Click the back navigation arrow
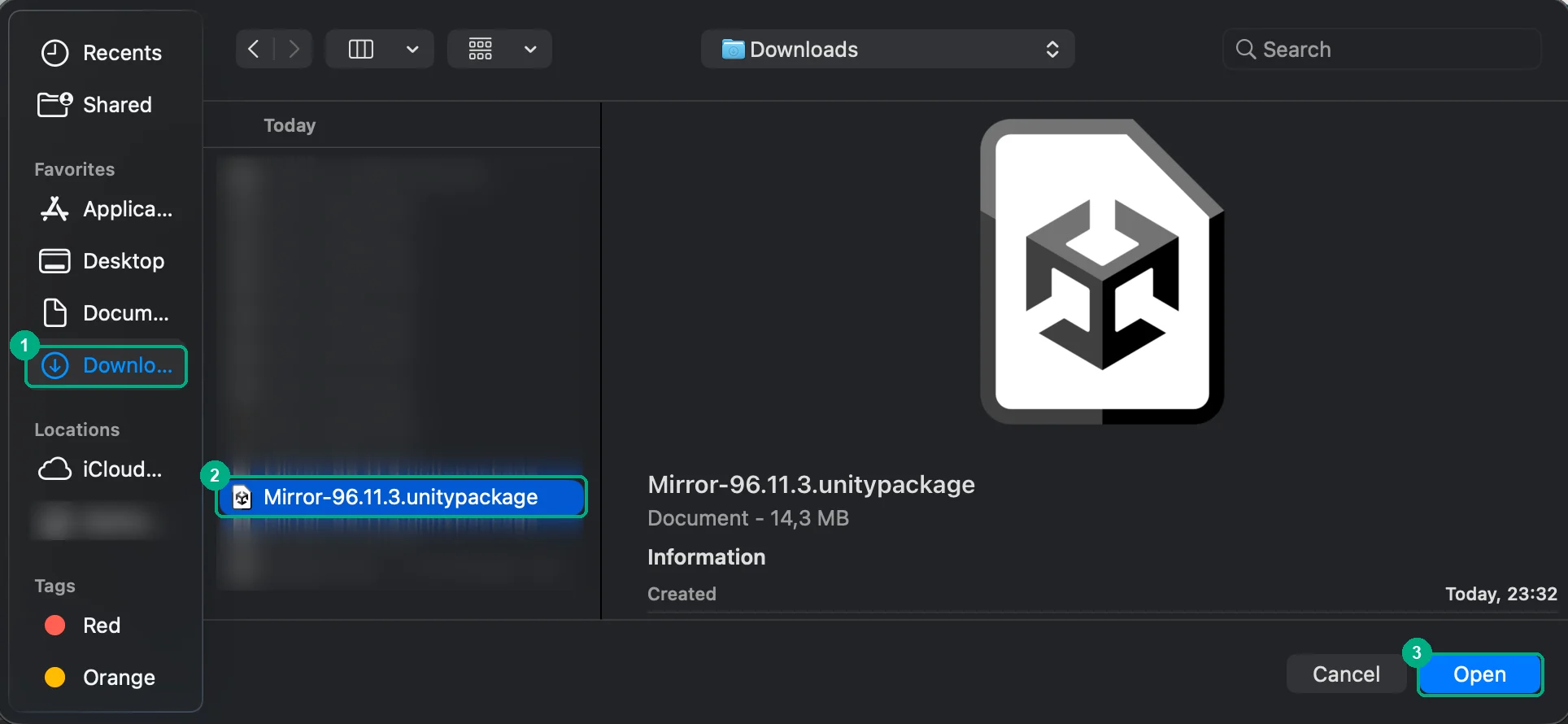The image size is (1568, 724). 254,50
